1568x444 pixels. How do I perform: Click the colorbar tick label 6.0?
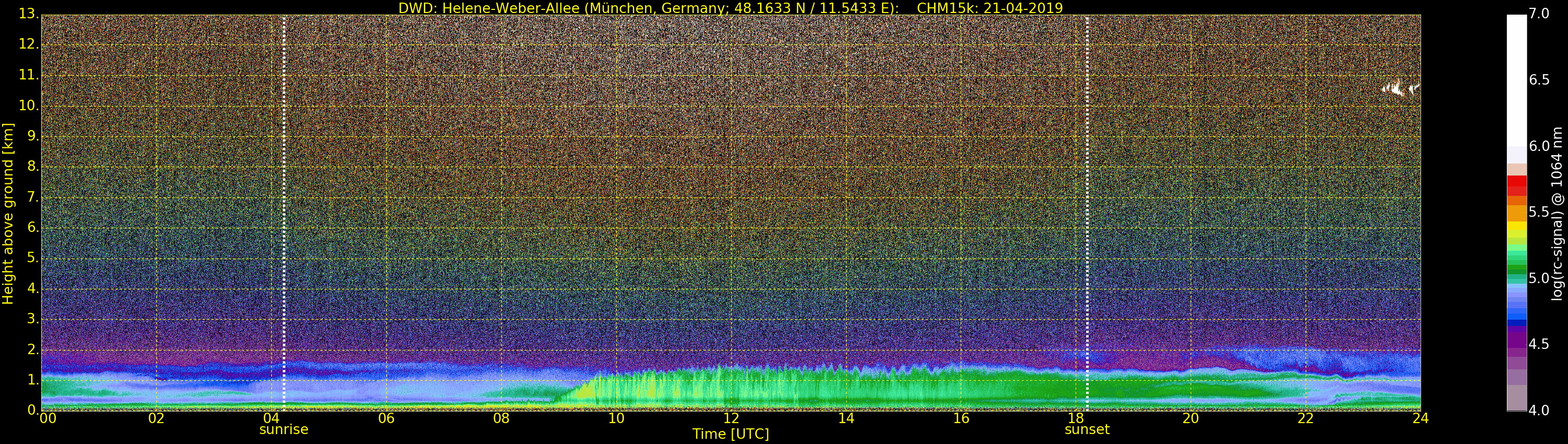[x=1539, y=146]
